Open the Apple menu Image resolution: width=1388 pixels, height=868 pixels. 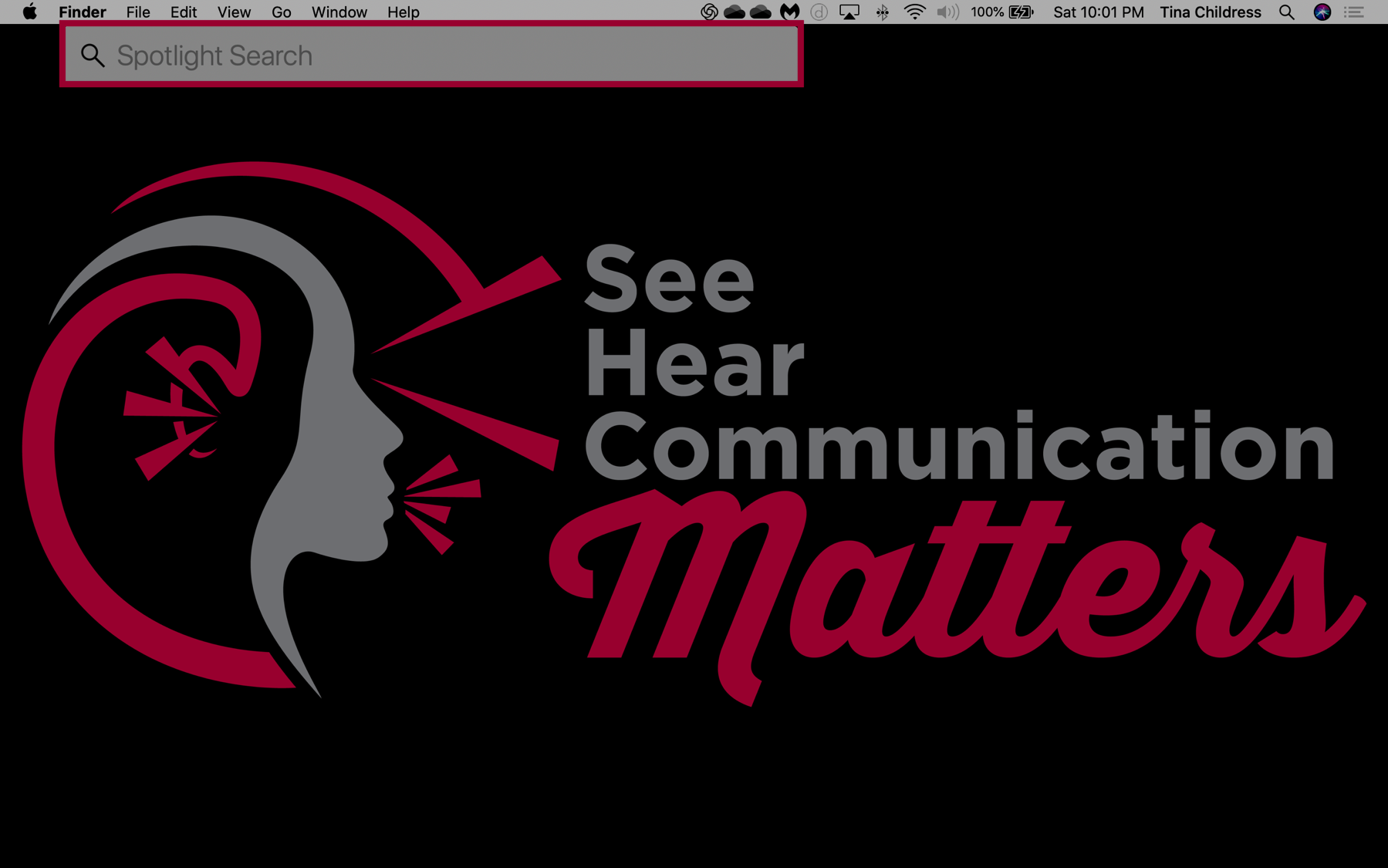click(29, 12)
